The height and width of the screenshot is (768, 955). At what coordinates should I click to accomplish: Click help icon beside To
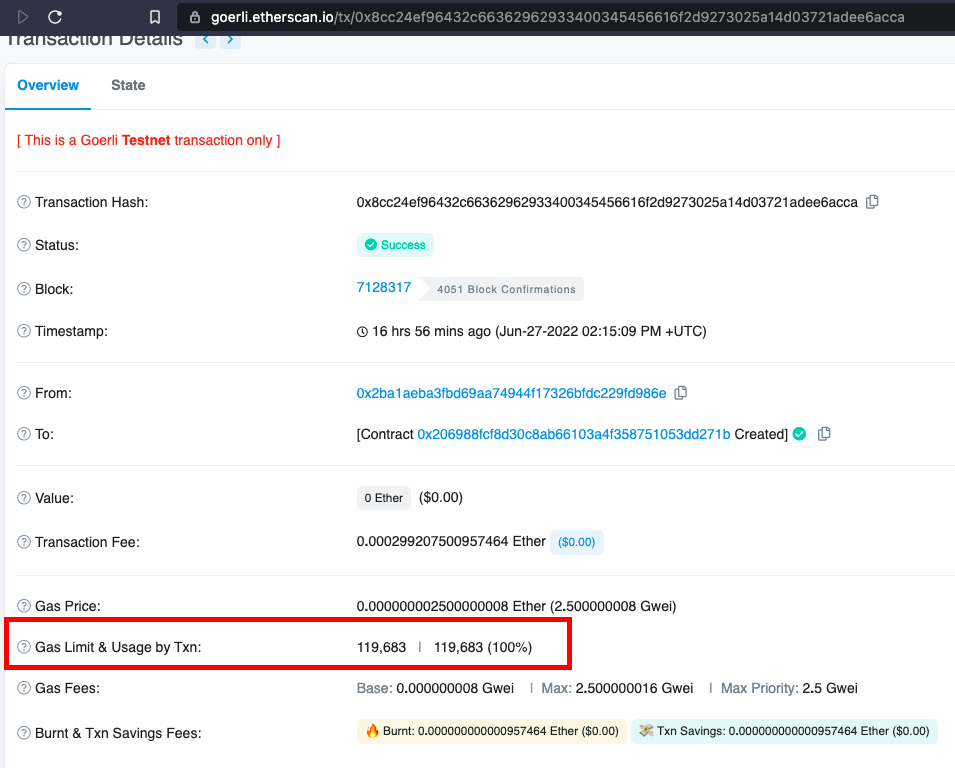(24, 434)
